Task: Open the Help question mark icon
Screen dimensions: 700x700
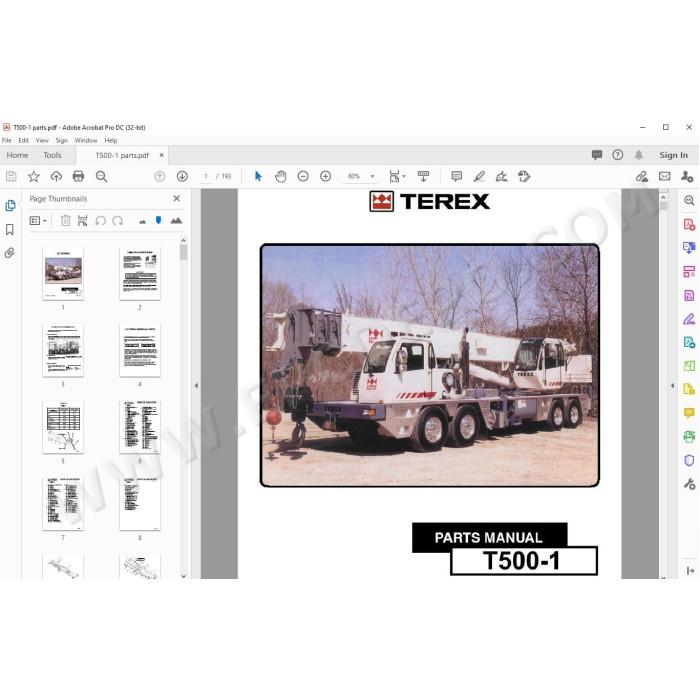Action: pyautogui.click(x=617, y=155)
